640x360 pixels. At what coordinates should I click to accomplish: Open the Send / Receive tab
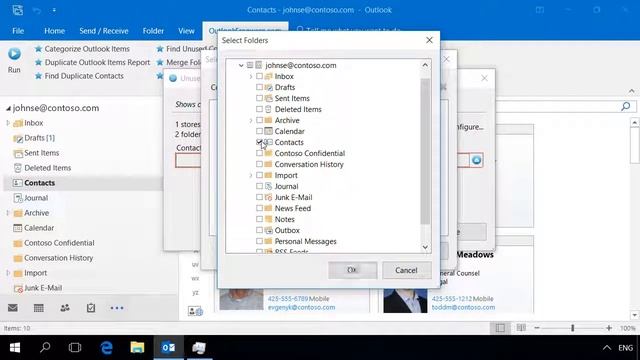[104, 31]
